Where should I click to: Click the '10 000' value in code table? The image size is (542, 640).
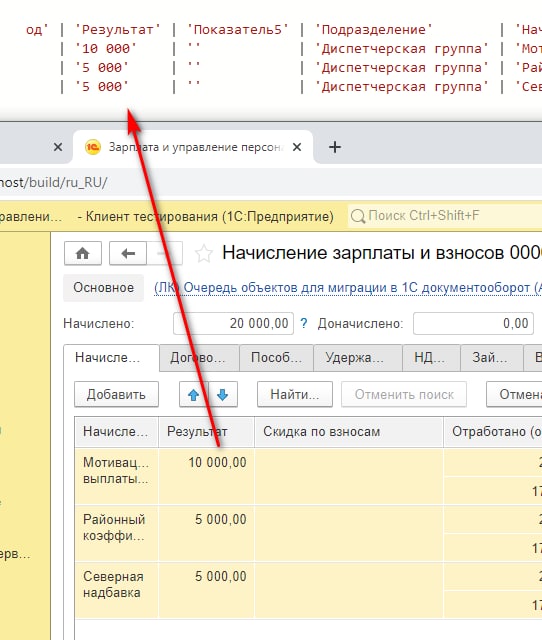[105, 49]
